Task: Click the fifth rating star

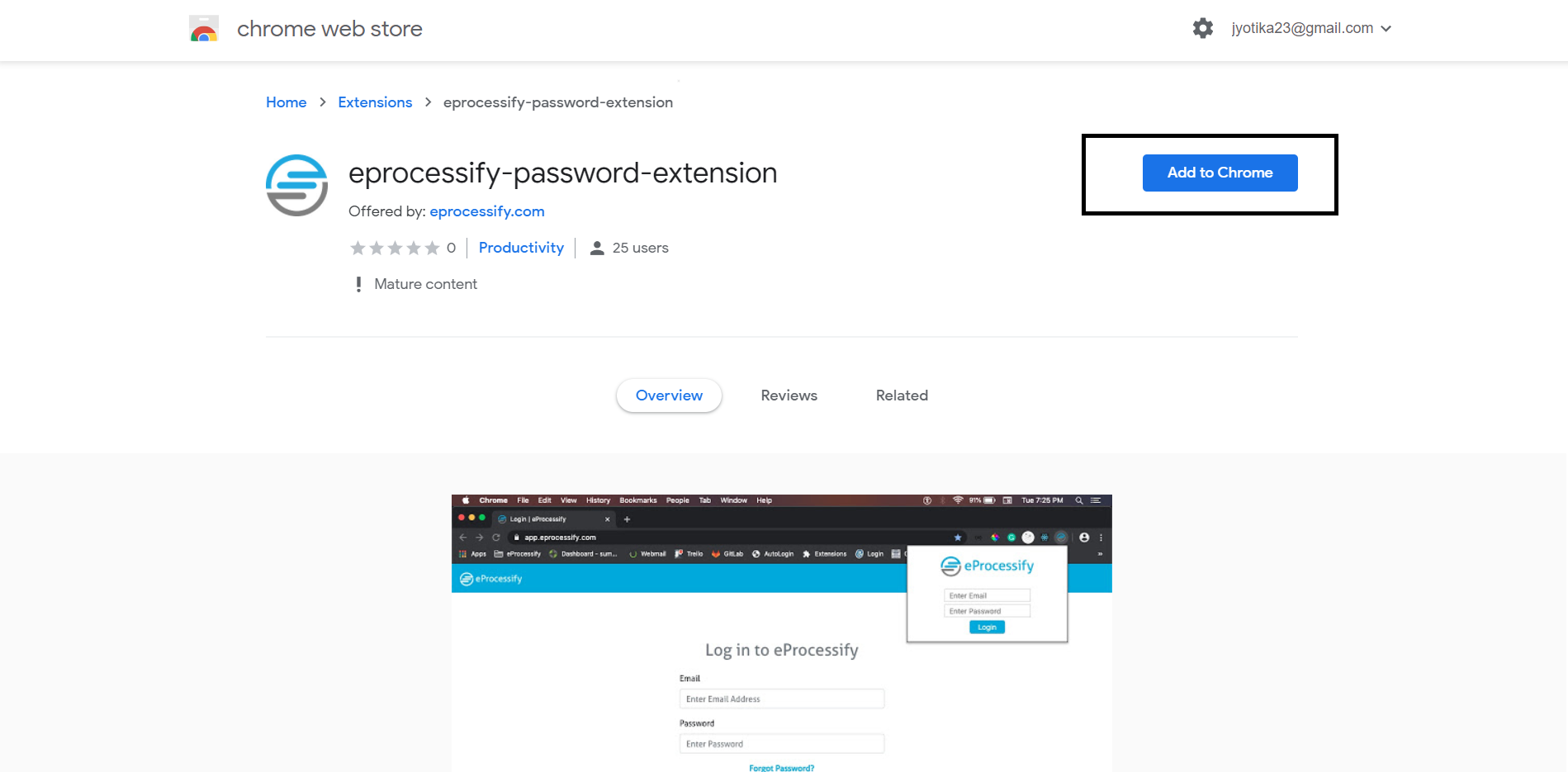Action: click(432, 248)
